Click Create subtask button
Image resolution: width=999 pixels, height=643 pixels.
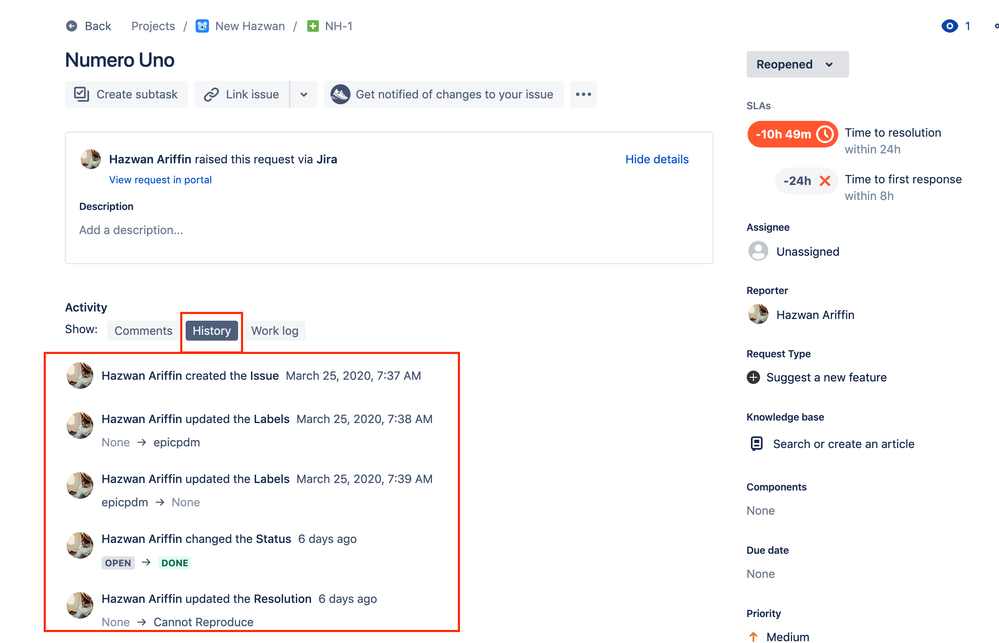click(x=126, y=94)
